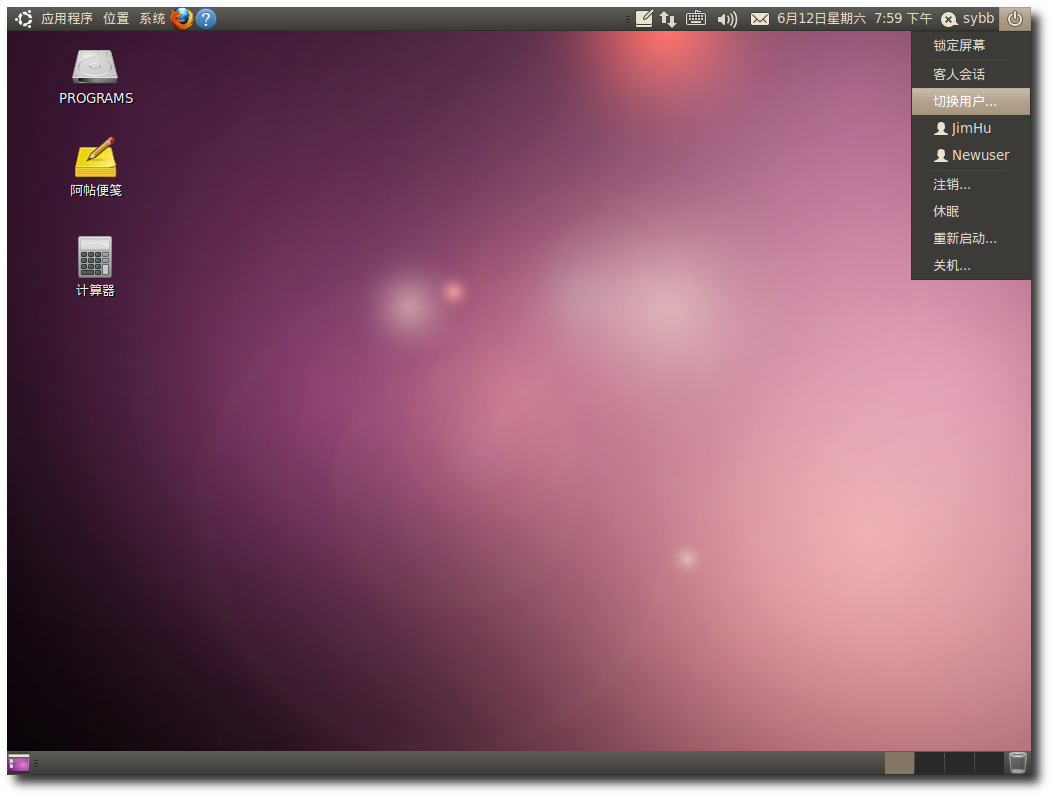Open the sybb user status menu
The width and height of the screenshot is (1054, 798).
(967, 19)
